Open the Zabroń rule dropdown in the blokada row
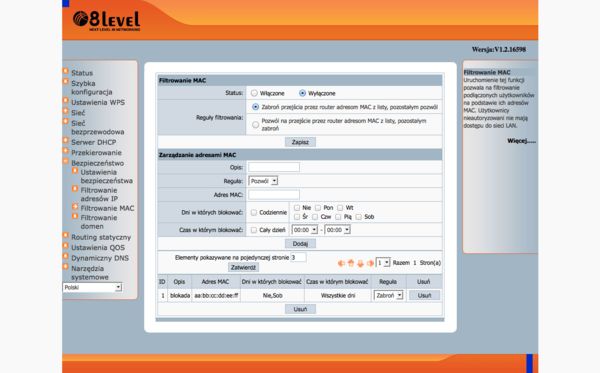This screenshot has width=600, height=373. (388, 295)
